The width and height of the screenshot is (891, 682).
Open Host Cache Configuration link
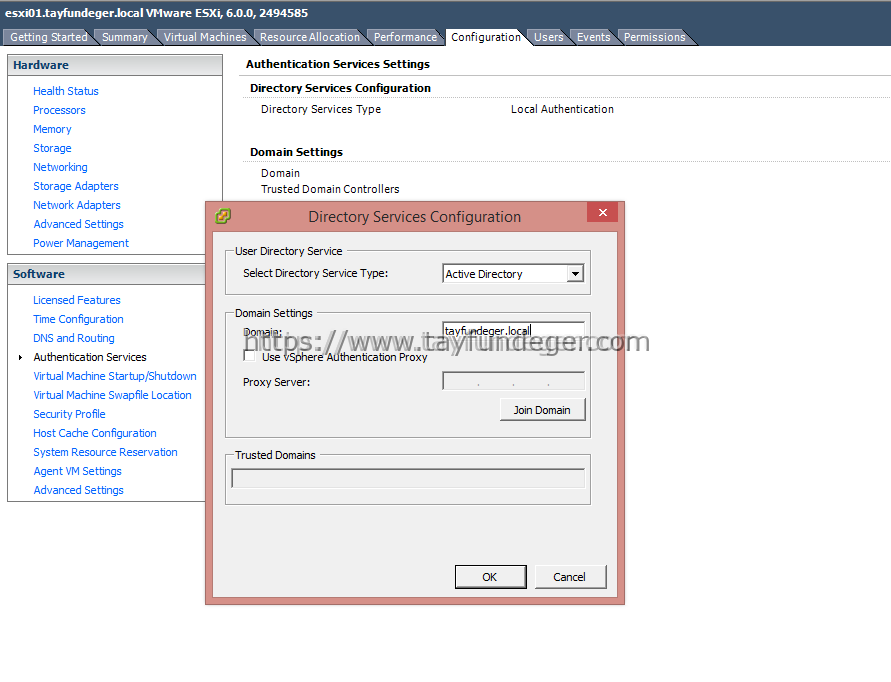point(95,433)
